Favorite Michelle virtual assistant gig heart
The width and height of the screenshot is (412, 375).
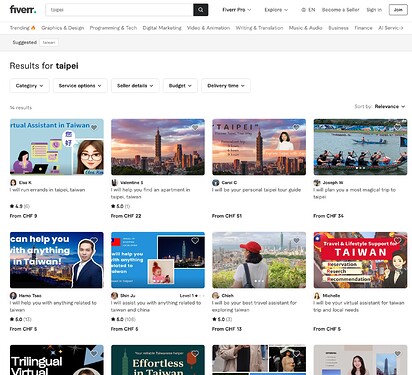(398, 240)
